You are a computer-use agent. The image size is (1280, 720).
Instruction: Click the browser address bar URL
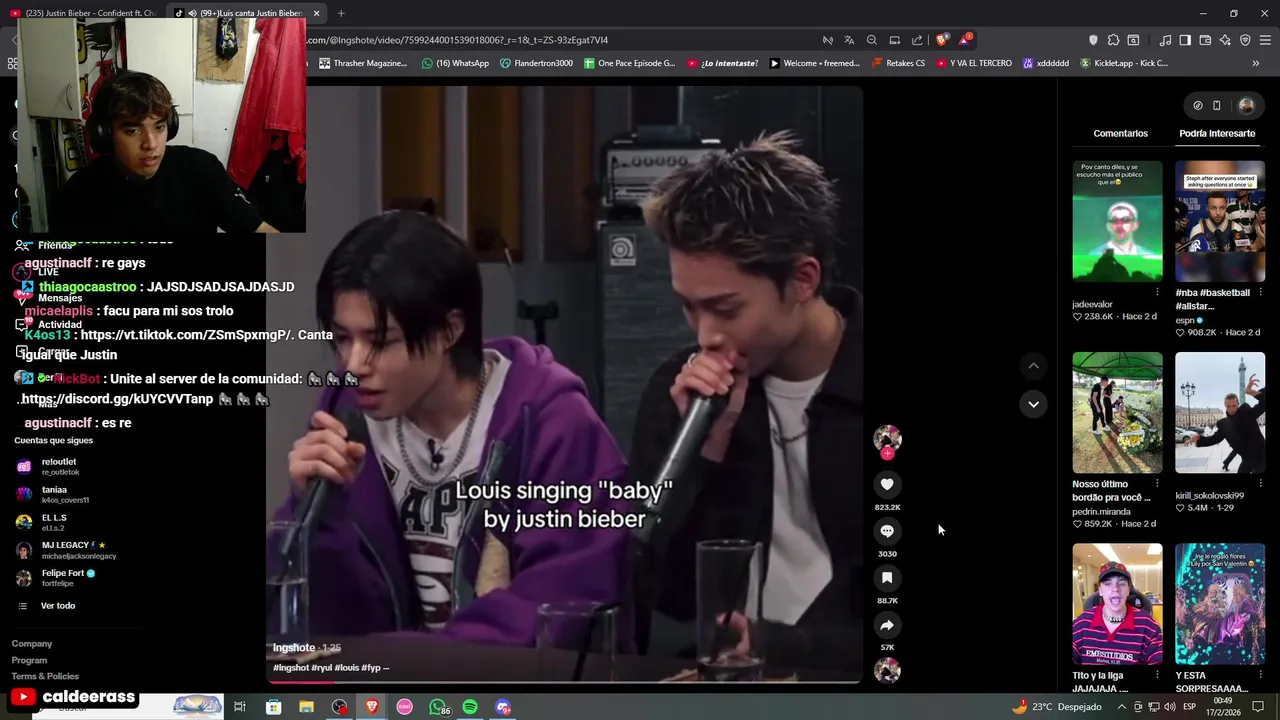pyautogui.click(x=457, y=40)
